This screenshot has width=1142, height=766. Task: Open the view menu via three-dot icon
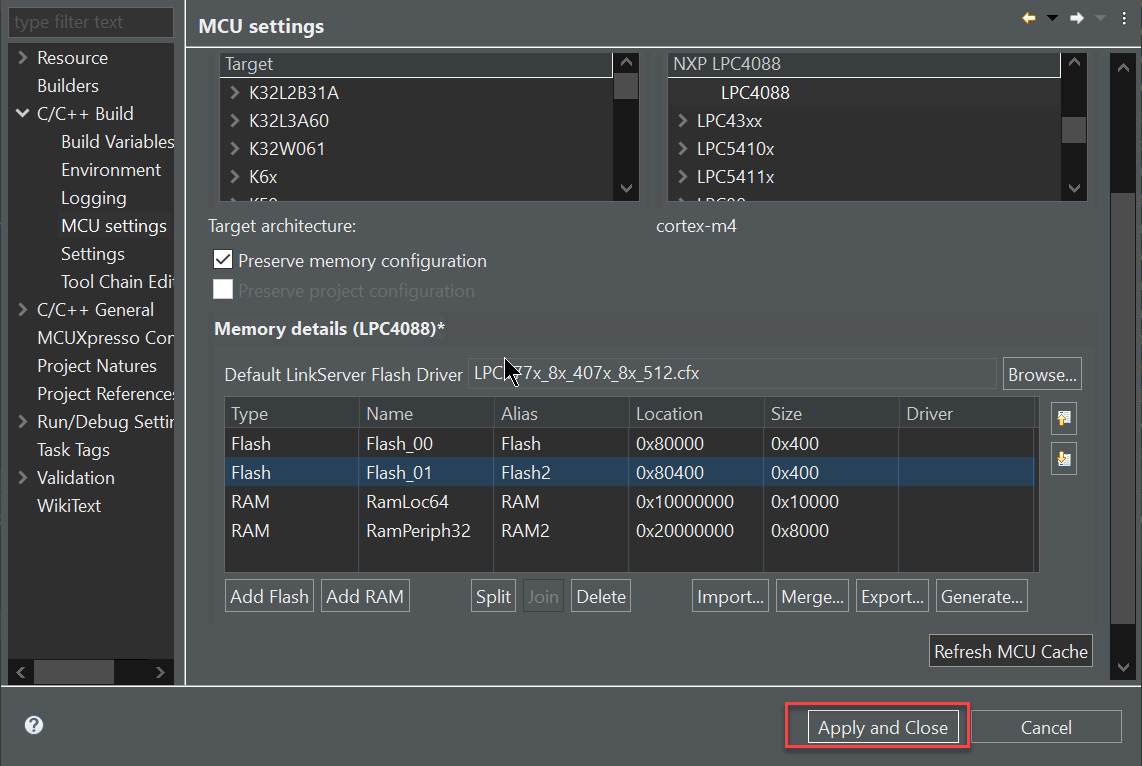(1124, 17)
